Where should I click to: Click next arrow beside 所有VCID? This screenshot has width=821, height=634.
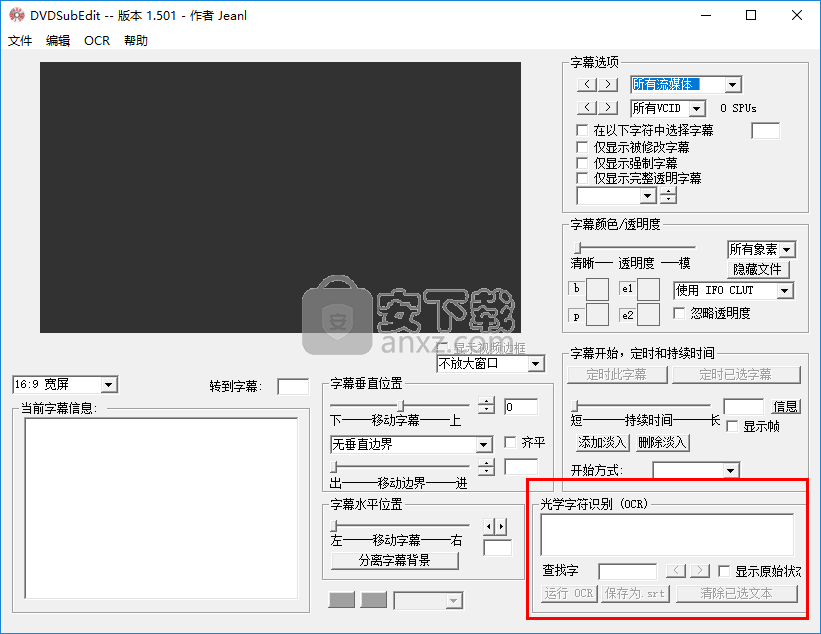(x=607, y=107)
